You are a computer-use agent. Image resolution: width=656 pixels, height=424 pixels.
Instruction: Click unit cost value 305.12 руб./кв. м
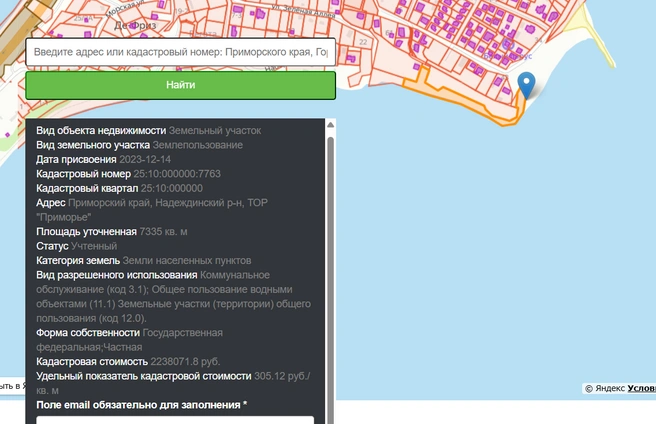pyautogui.click(x=173, y=383)
